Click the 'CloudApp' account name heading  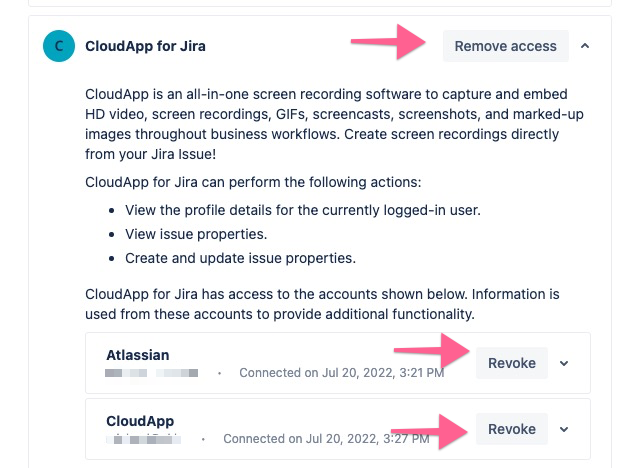coord(140,421)
